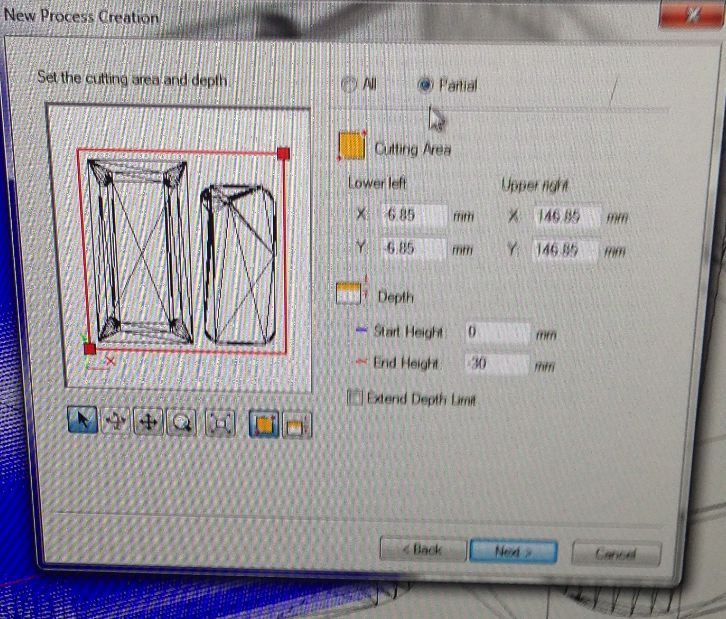The height and width of the screenshot is (619, 726).
Task: Select the arrow pointer tool
Action: pos(82,419)
